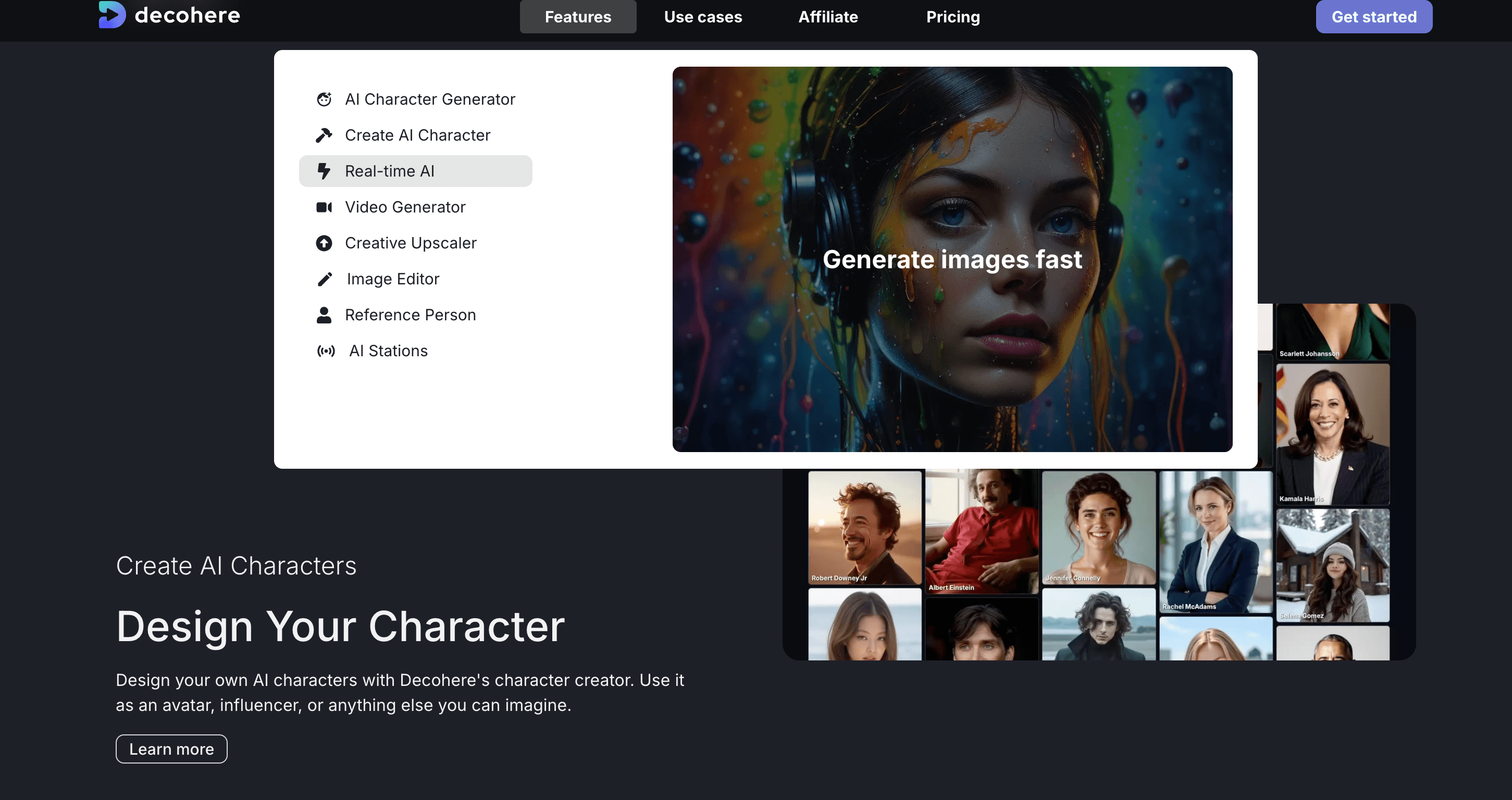1512x800 pixels.
Task: Select the Real-time AI menu entry
Action: [x=416, y=171]
